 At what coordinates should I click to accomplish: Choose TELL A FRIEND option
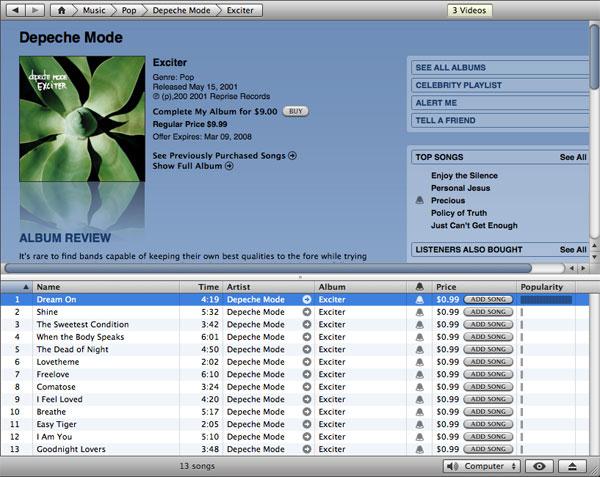click(500, 120)
